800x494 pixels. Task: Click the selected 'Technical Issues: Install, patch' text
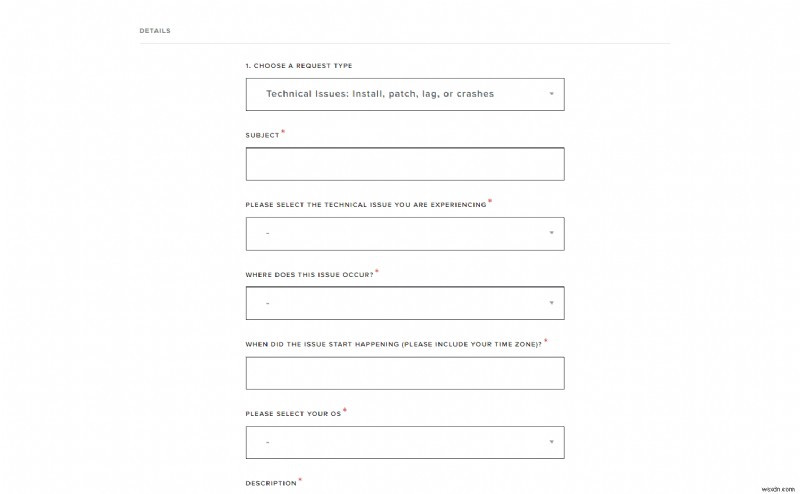tap(379, 94)
